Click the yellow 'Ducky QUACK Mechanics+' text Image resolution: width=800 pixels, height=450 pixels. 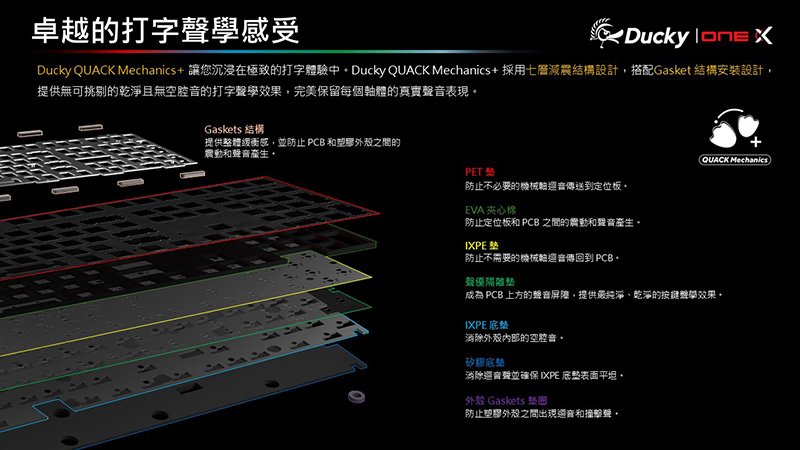(x=110, y=70)
